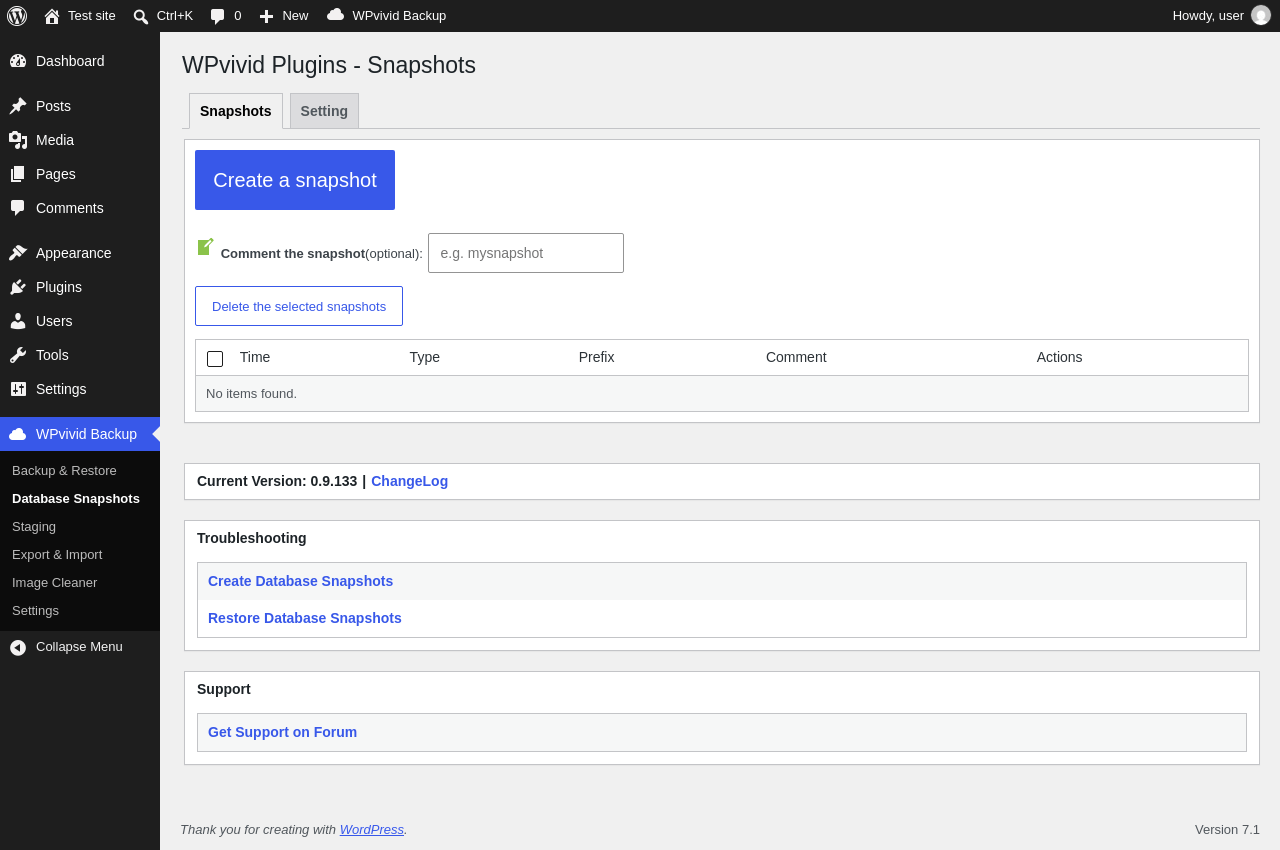The width and height of the screenshot is (1280, 850).
Task: Open the Staging submenu item
Action: [34, 526]
